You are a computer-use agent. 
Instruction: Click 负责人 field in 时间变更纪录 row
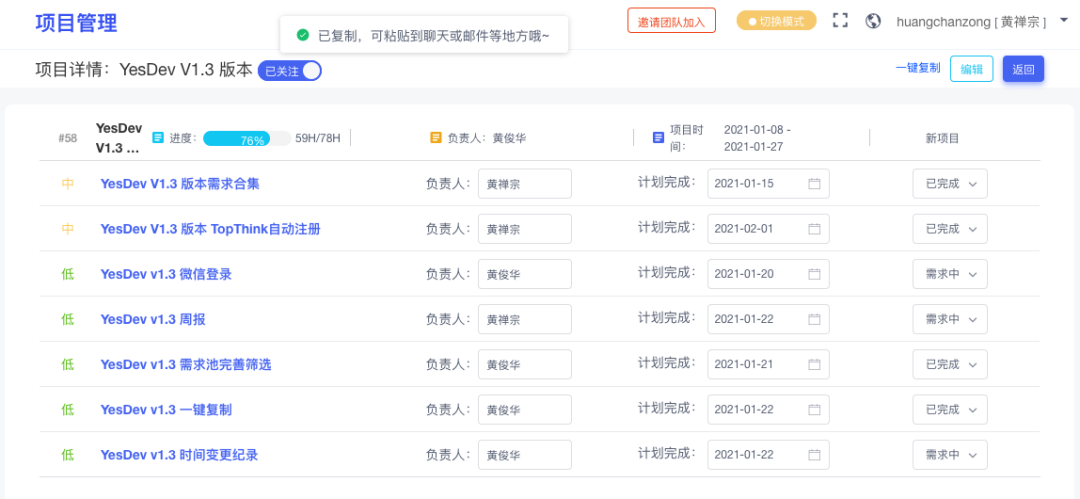pyautogui.click(x=525, y=455)
